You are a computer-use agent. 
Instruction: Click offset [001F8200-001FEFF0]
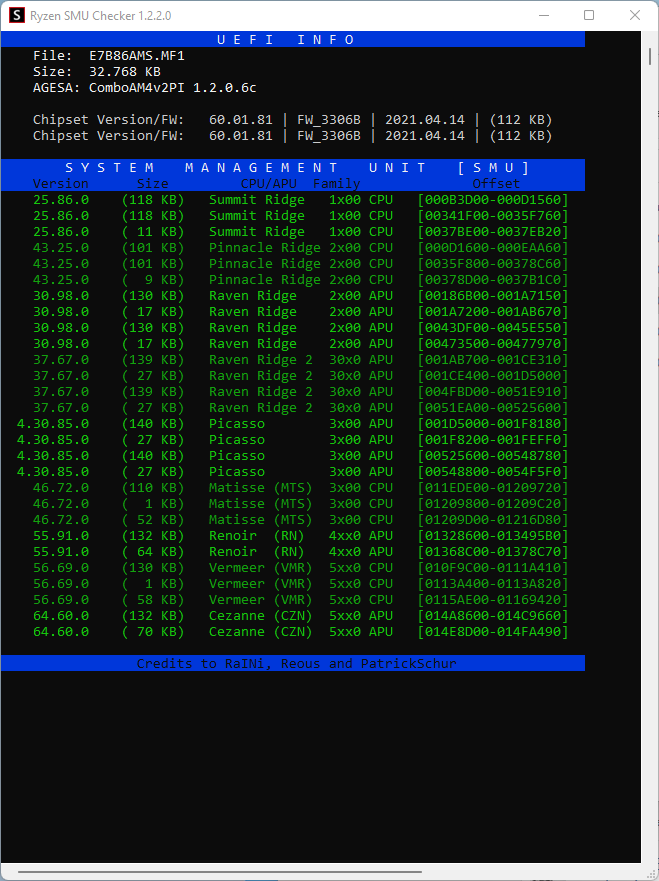[493, 440]
